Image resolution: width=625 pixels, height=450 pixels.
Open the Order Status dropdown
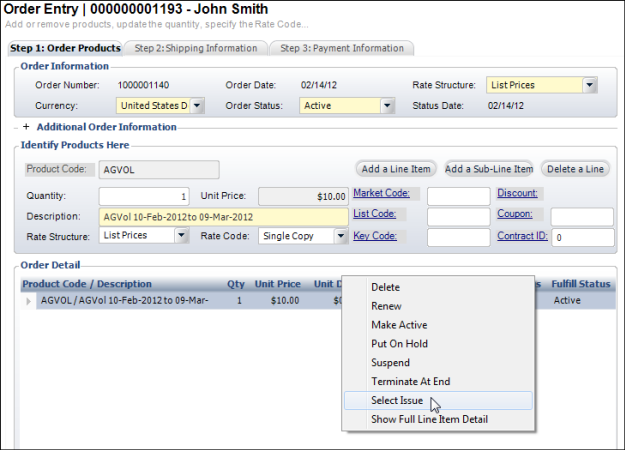(x=386, y=105)
